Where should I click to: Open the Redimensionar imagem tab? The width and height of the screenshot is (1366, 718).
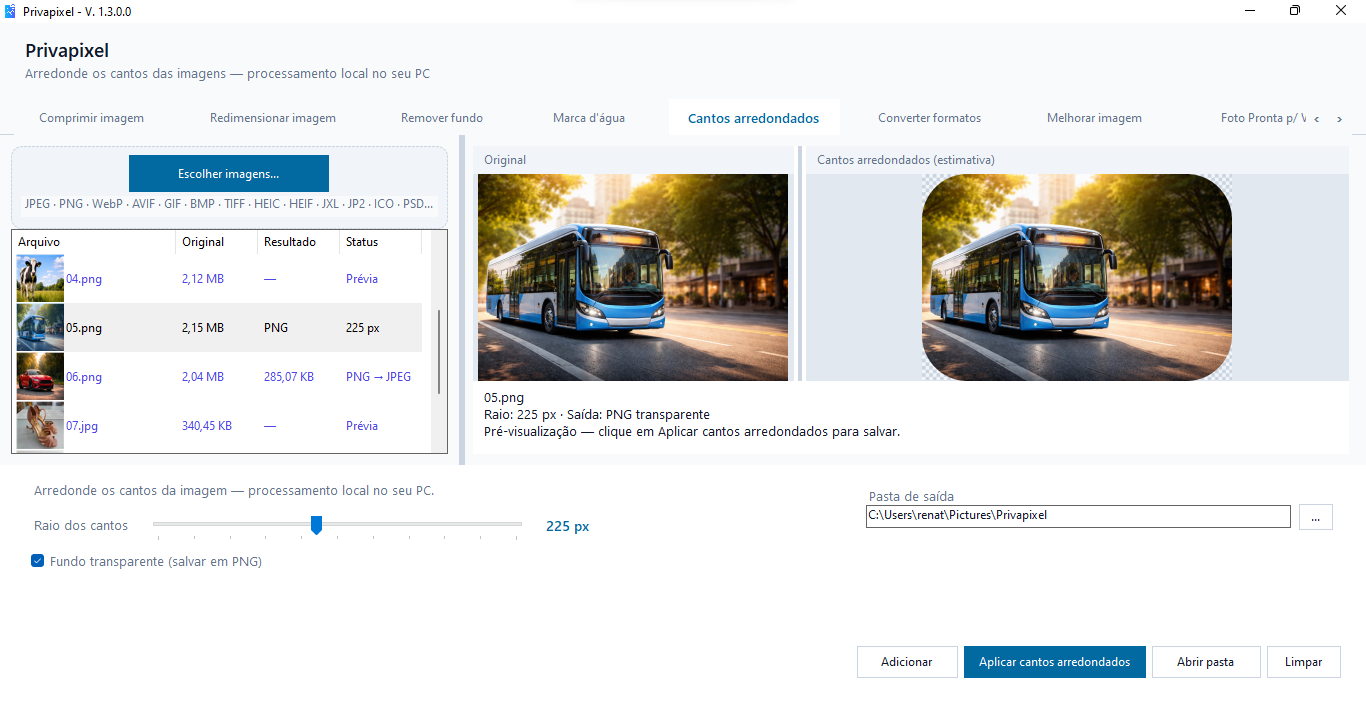[x=272, y=118]
